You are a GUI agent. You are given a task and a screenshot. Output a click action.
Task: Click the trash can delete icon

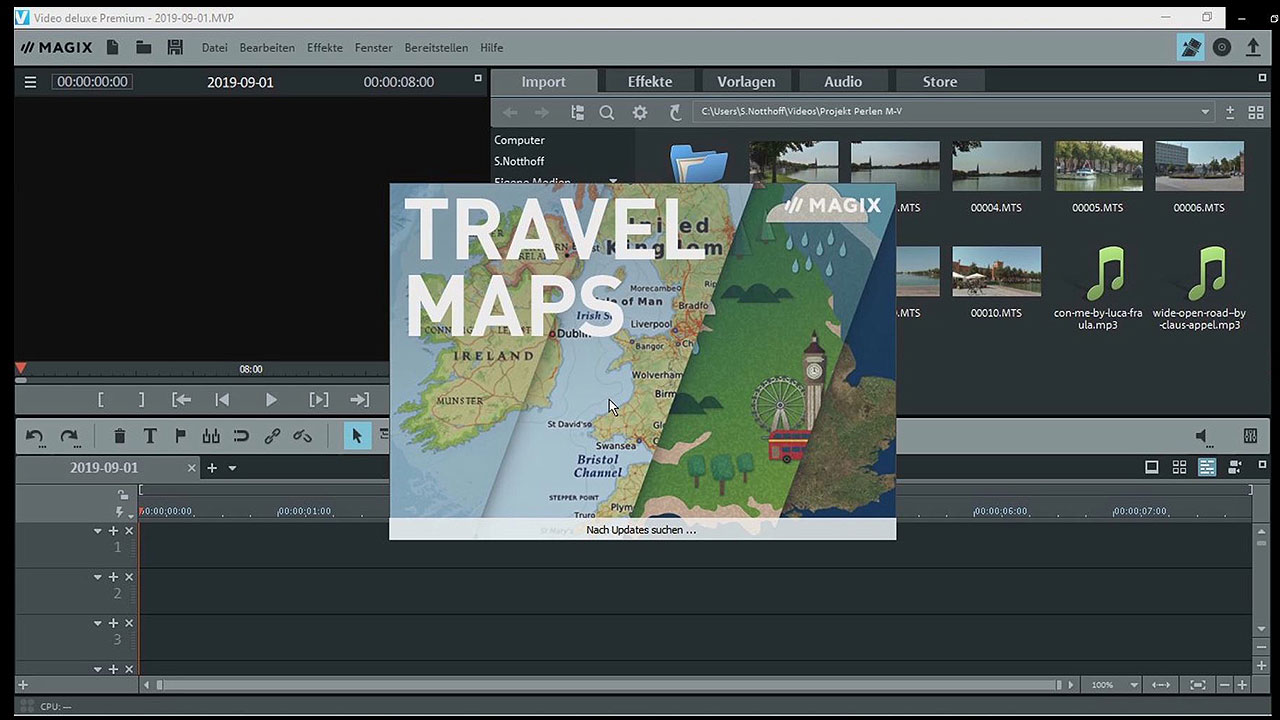119,436
